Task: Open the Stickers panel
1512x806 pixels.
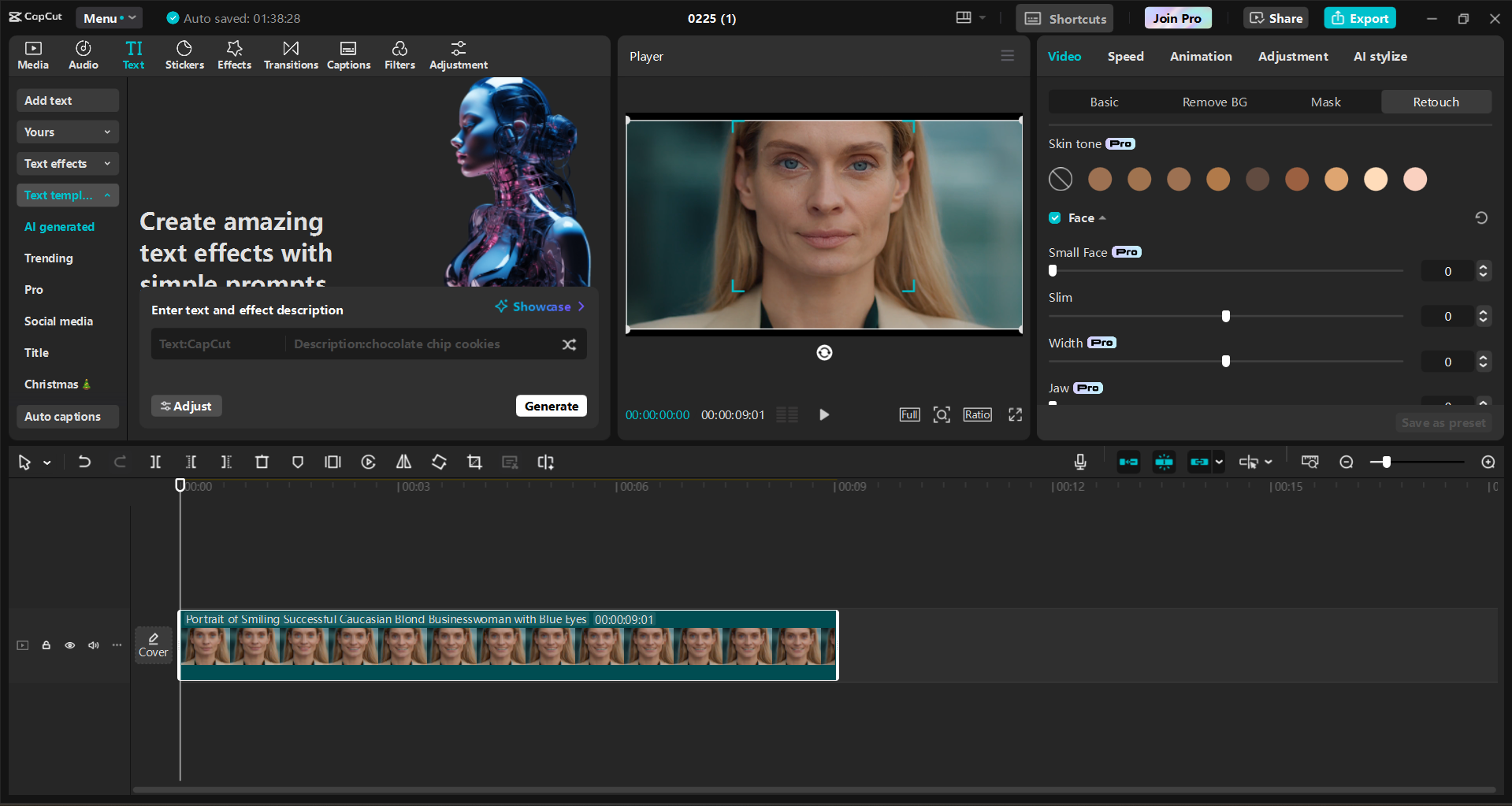Action: 184,55
